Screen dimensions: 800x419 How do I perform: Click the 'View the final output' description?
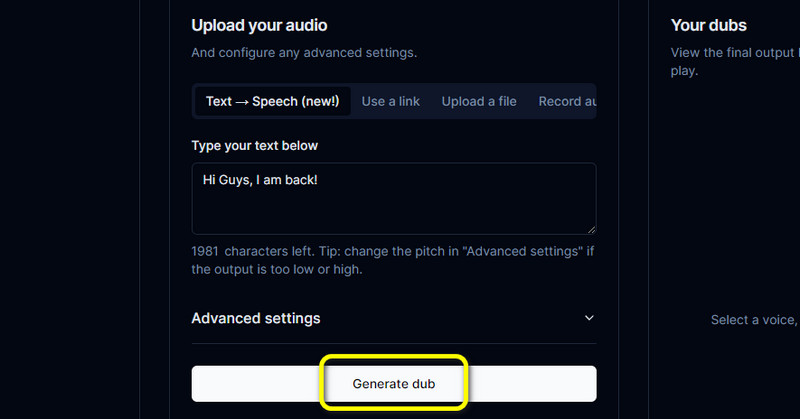732,52
